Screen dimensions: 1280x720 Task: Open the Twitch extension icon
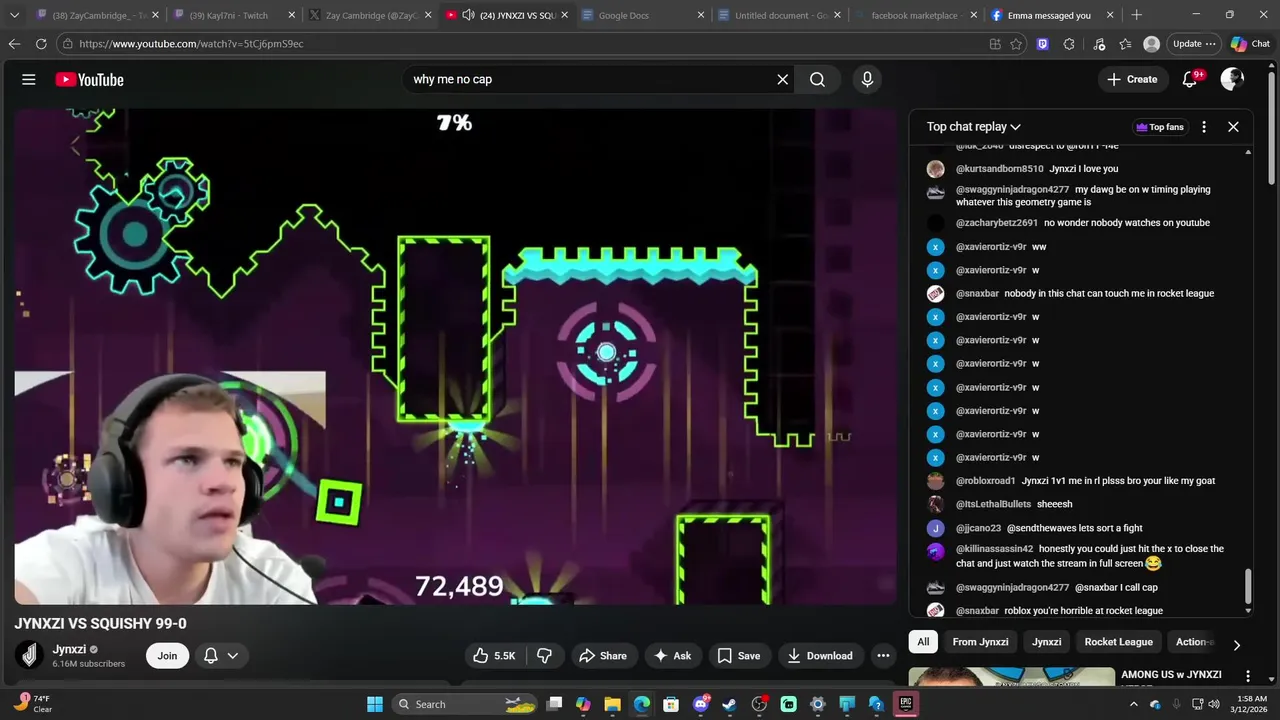point(1042,44)
